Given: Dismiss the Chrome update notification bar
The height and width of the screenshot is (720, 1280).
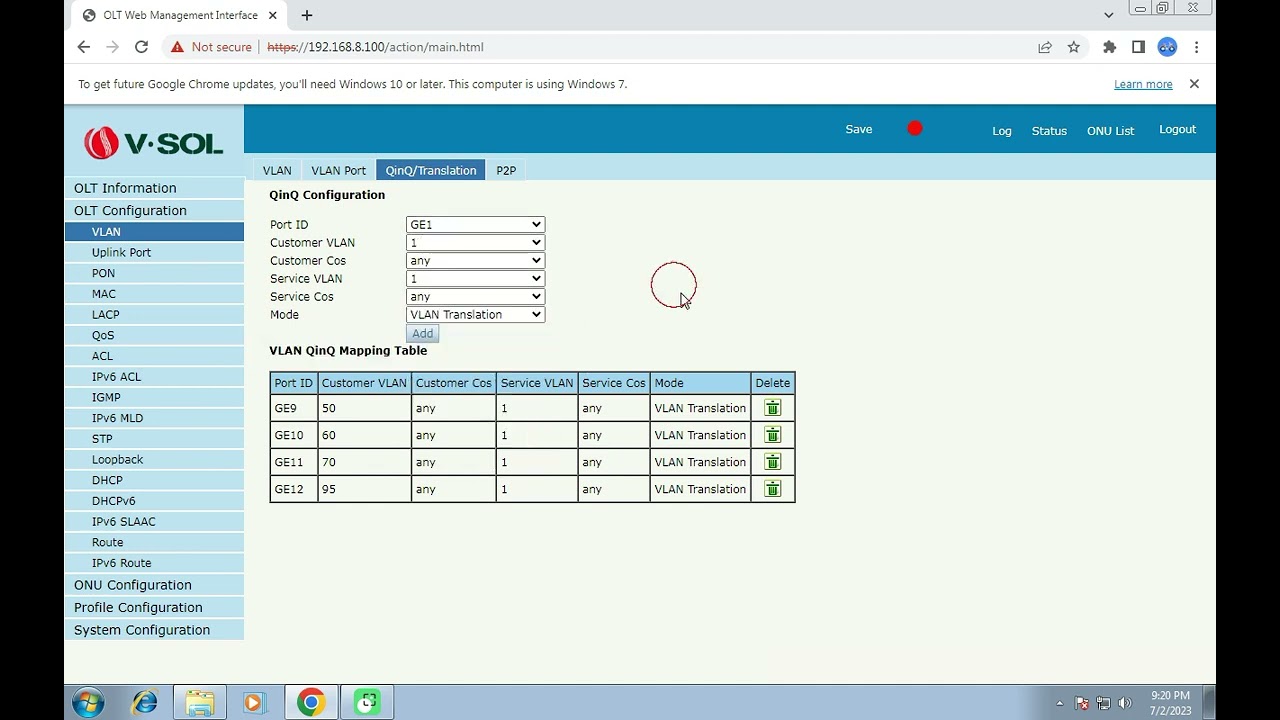Looking at the screenshot, I should click(x=1194, y=84).
